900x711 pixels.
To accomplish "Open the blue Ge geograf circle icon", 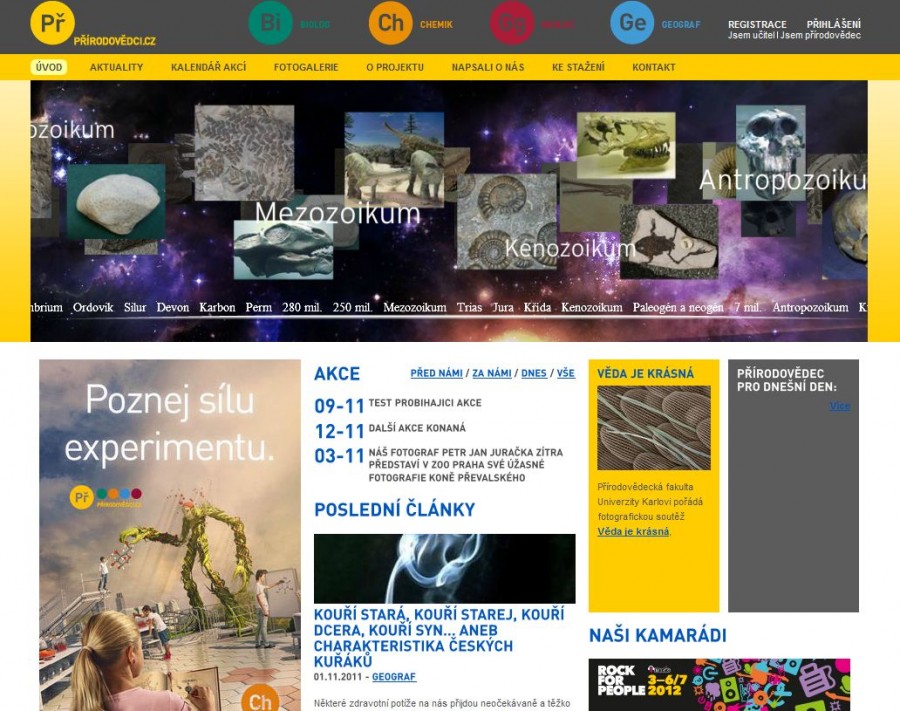I will (x=632, y=23).
